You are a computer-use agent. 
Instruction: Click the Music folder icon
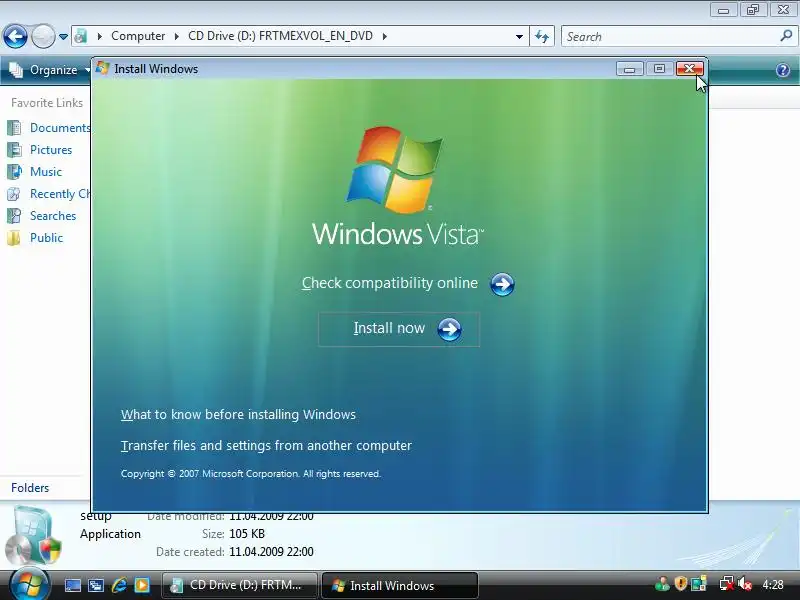[14, 171]
